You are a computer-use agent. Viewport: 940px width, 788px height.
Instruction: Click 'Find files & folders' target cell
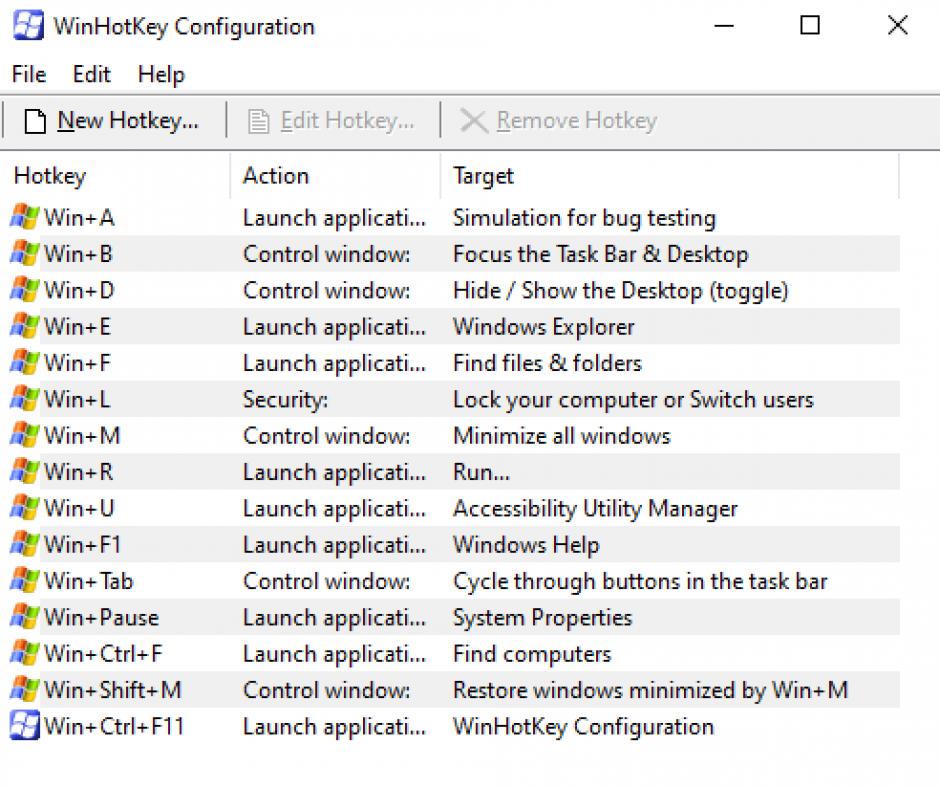click(x=547, y=363)
